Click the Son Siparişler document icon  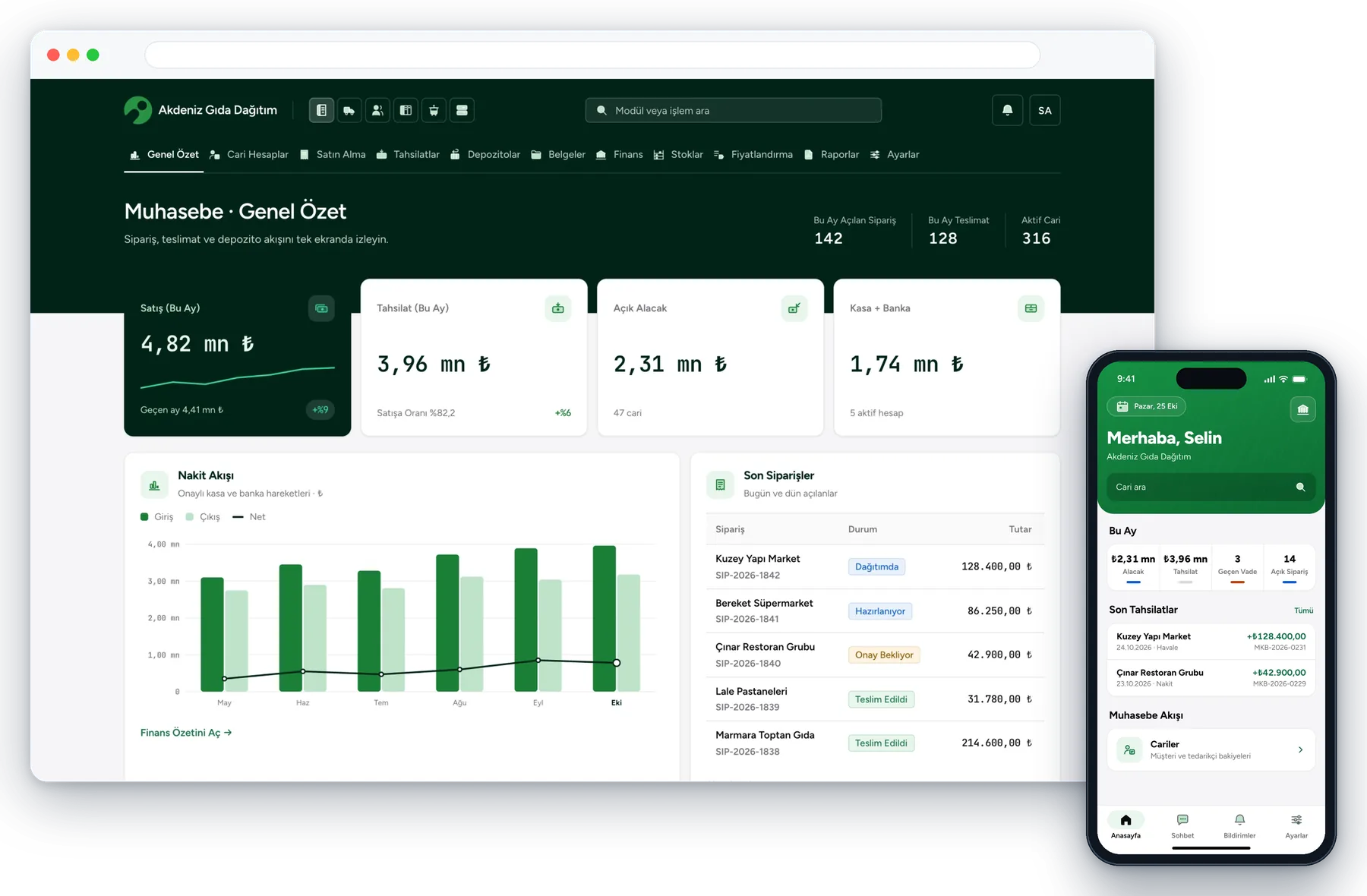720,484
